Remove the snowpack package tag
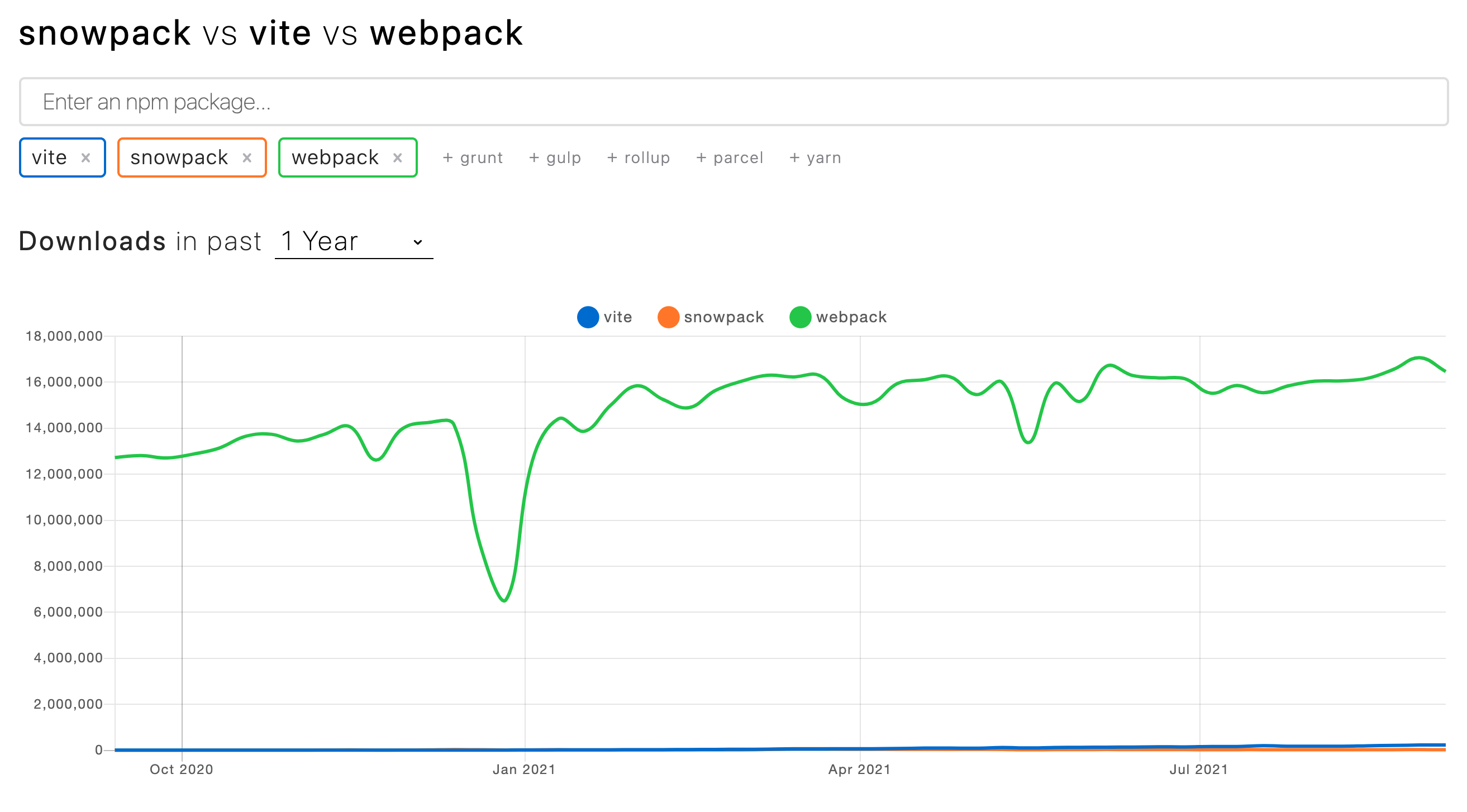The height and width of the screenshot is (812, 1467). [246, 157]
